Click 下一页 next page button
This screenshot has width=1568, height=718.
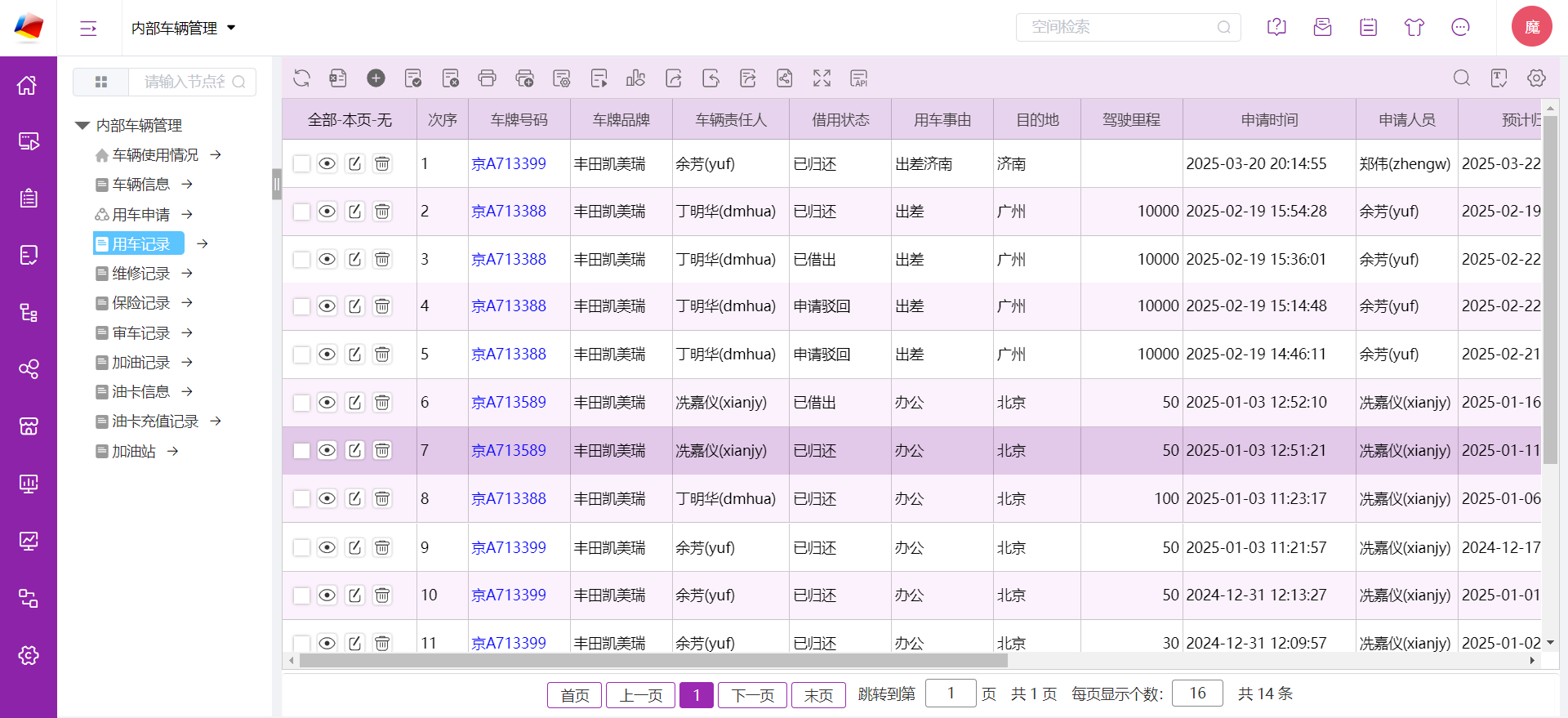tap(752, 695)
